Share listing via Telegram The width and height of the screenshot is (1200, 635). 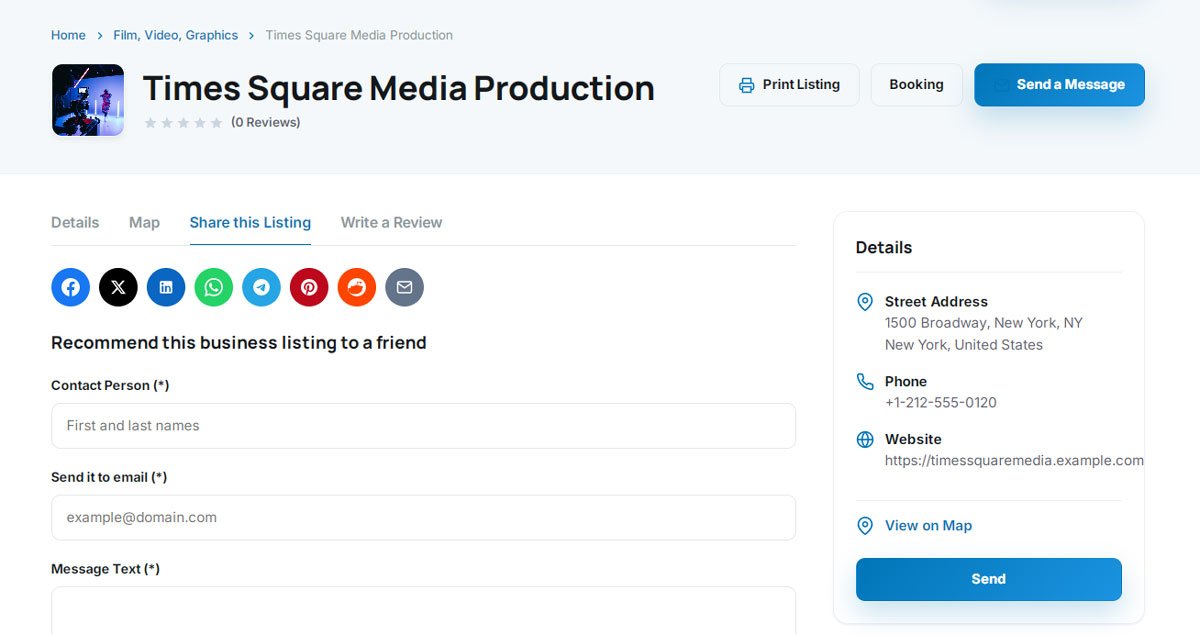click(x=261, y=287)
